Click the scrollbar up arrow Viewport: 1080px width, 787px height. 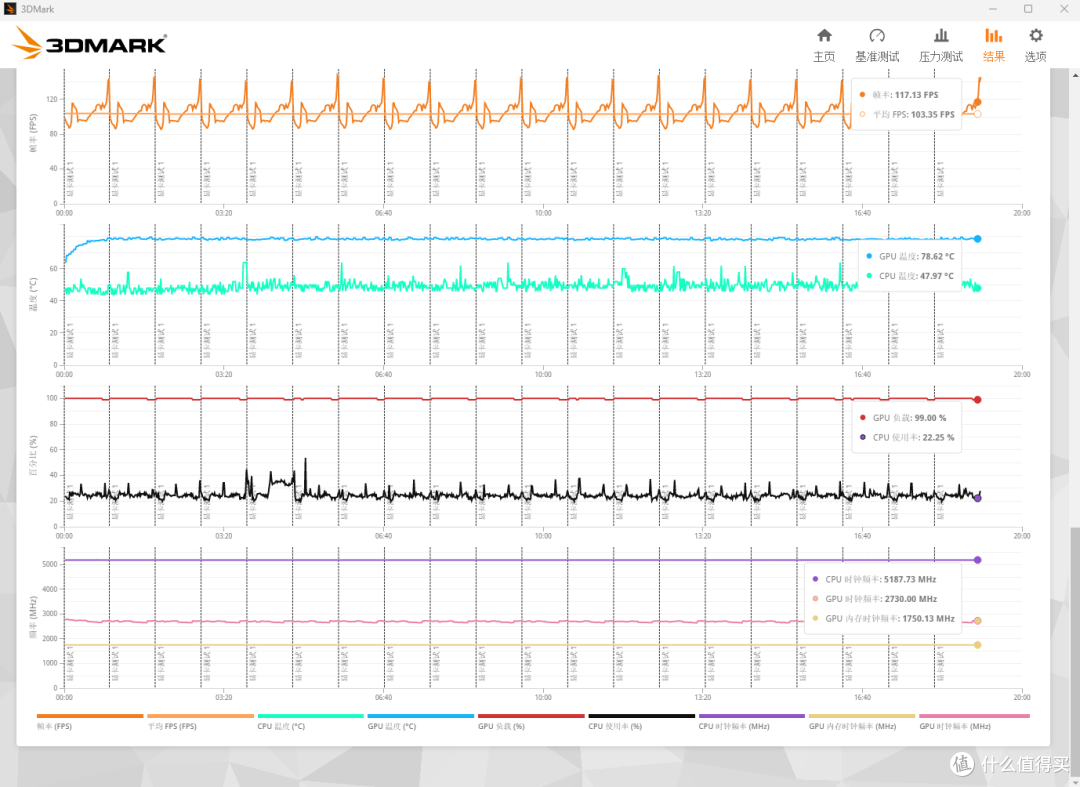(1075, 74)
